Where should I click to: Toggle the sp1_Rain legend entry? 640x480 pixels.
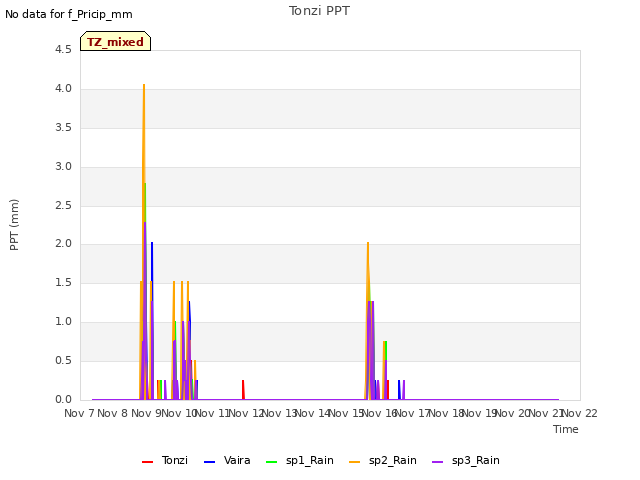(300, 460)
